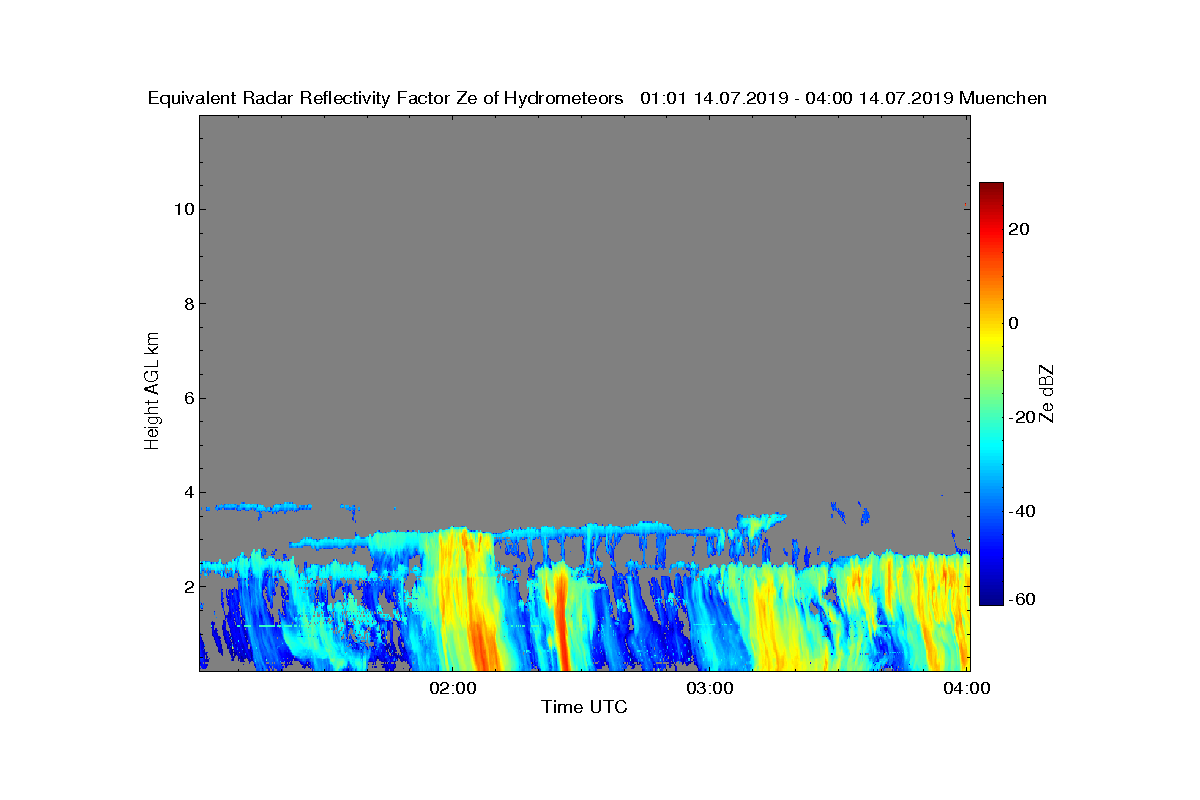
Task: Click the '-60' colorbar tick label
Action: tap(1023, 599)
